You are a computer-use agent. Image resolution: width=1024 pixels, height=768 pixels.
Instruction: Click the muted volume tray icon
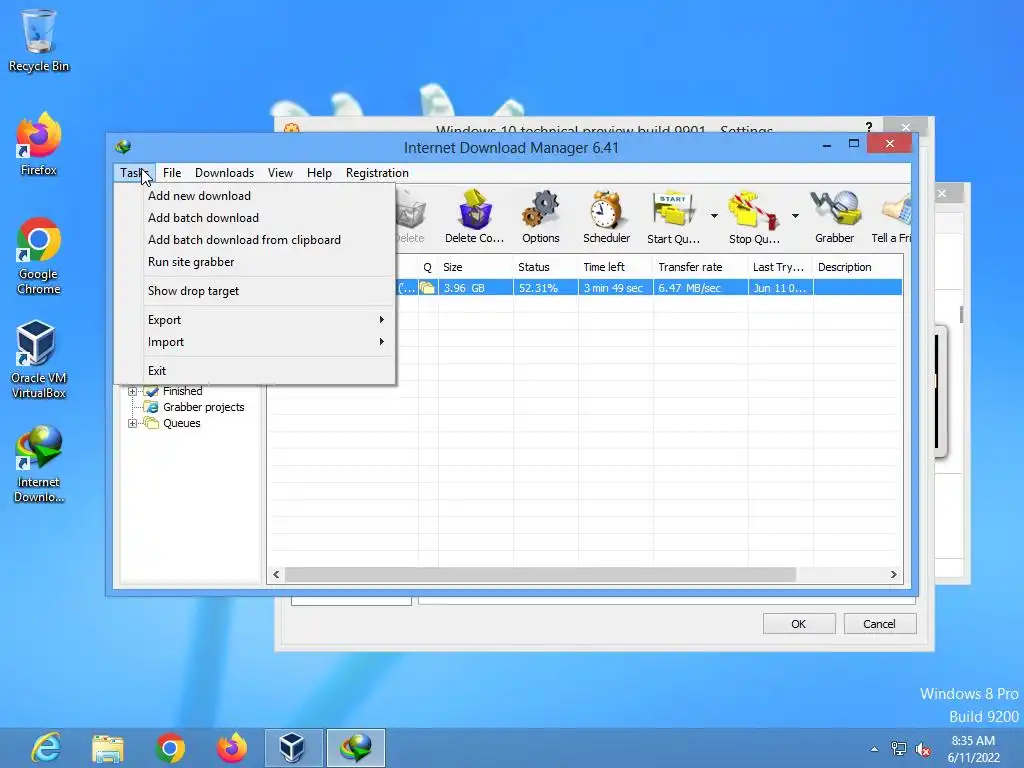pyautogui.click(x=923, y=749)
